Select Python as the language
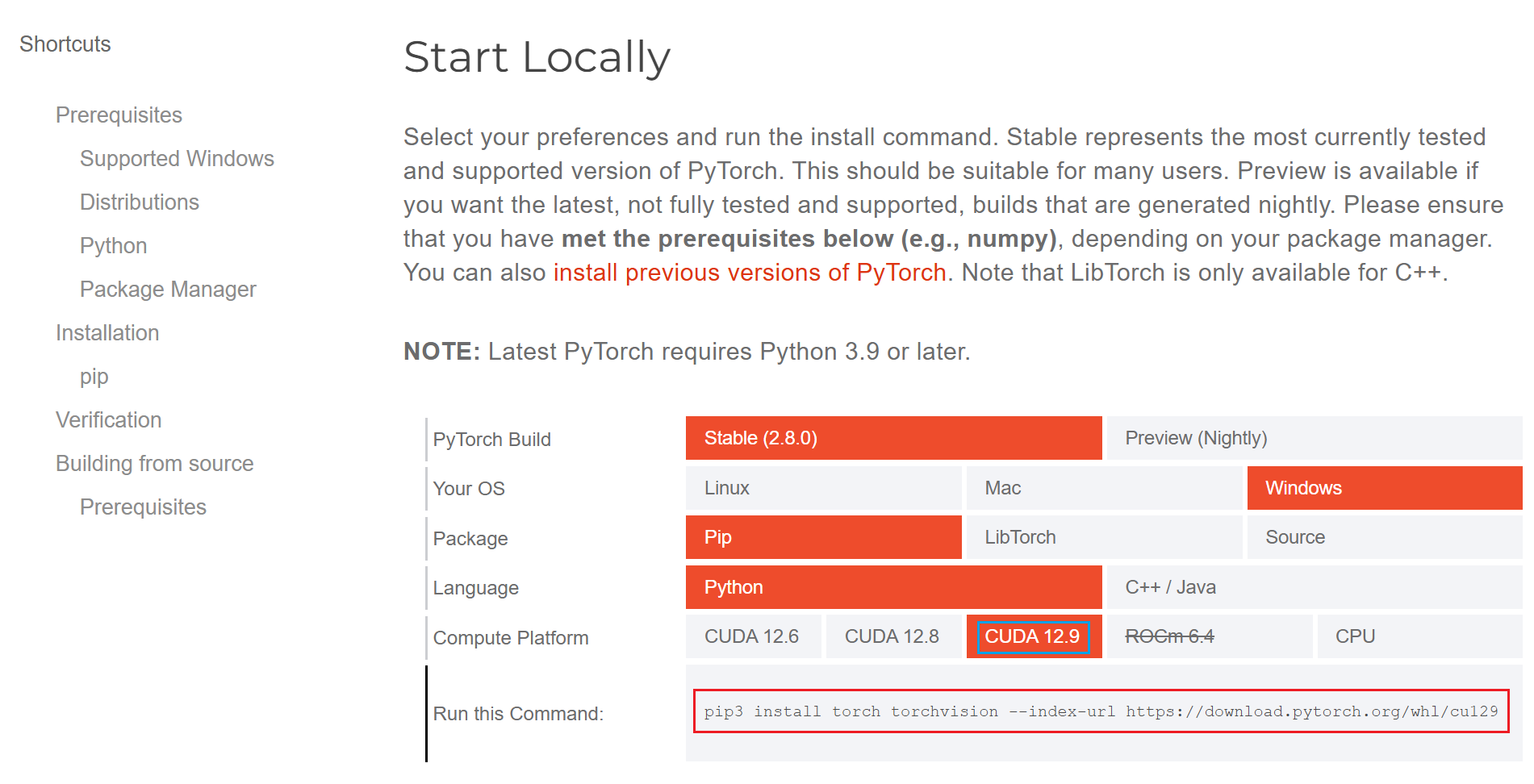Image resolution: width=1534 pixels, height=784 pixels. (893, 587)
